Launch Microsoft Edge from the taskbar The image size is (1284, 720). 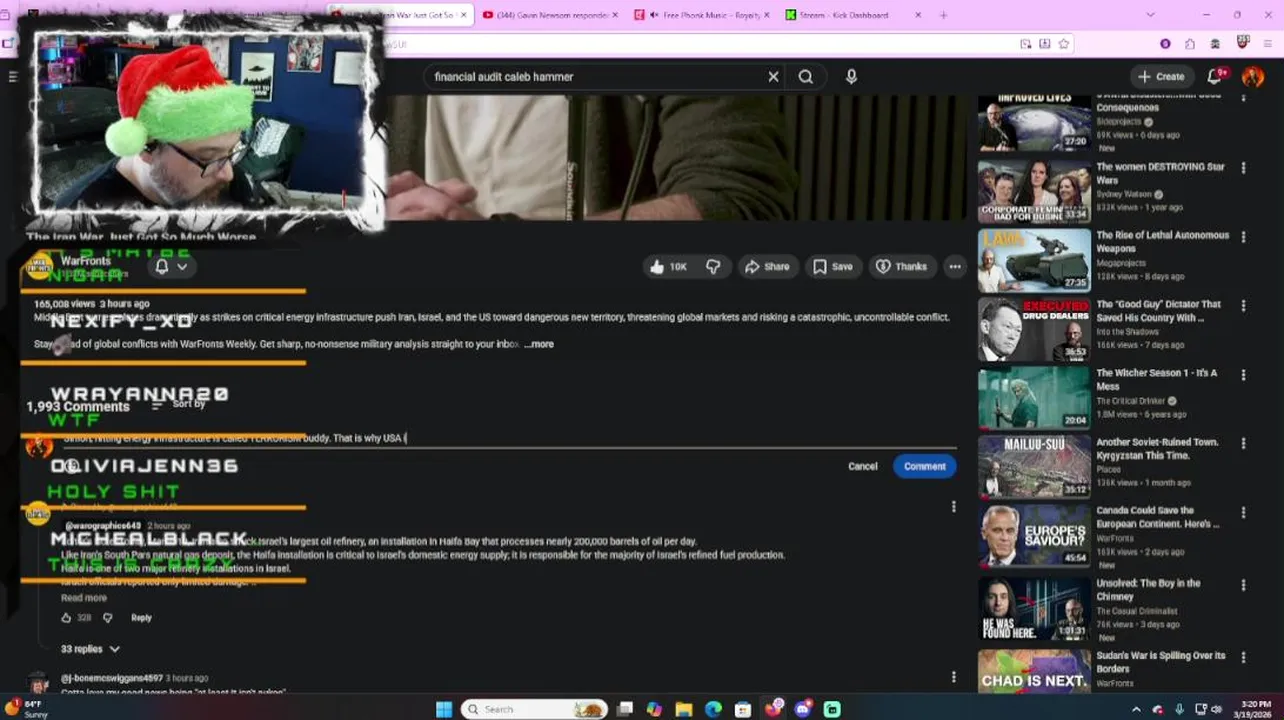pos(713,709)
